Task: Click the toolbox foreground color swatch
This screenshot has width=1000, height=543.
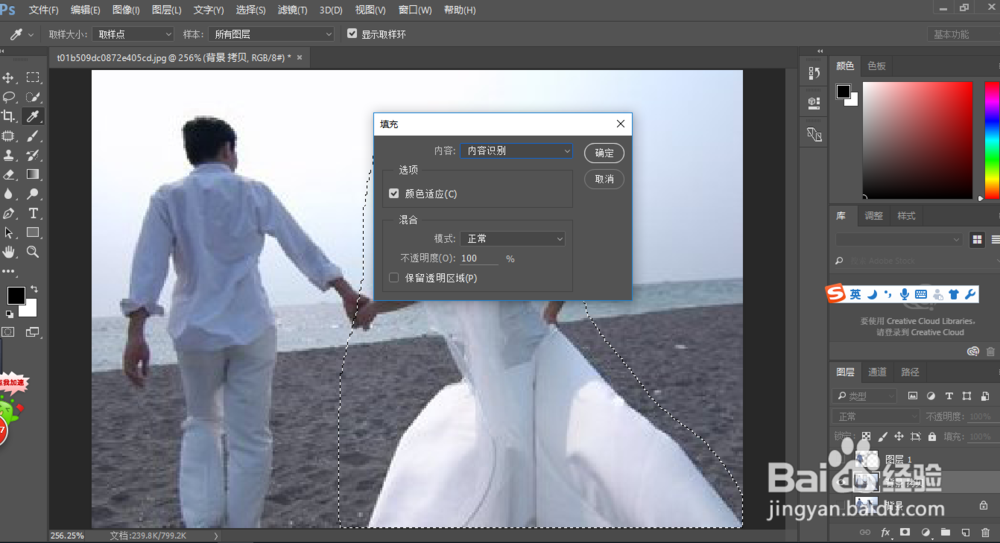Action: (16, 295)
